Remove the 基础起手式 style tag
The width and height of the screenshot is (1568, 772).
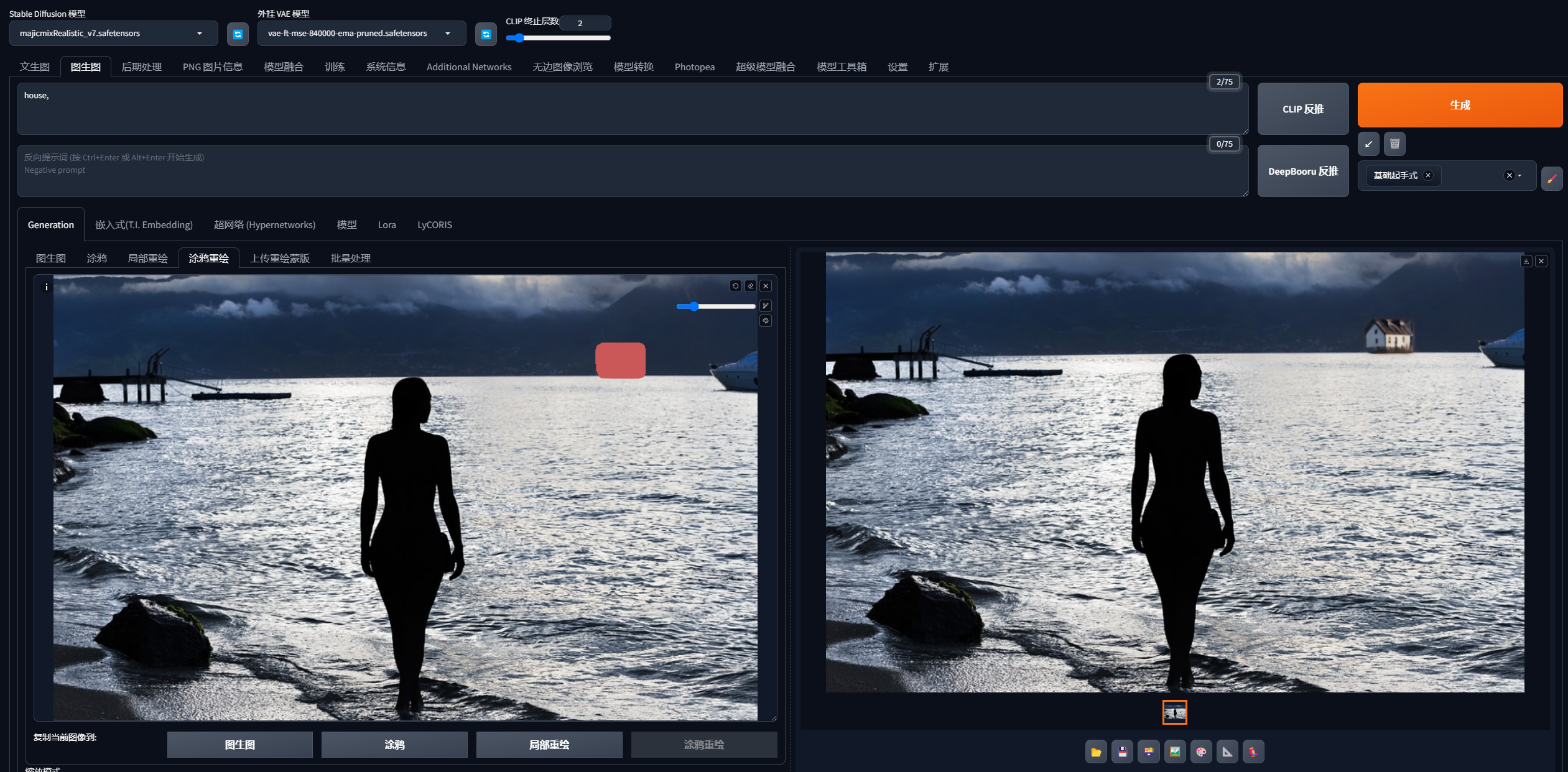click(1428, 175)
